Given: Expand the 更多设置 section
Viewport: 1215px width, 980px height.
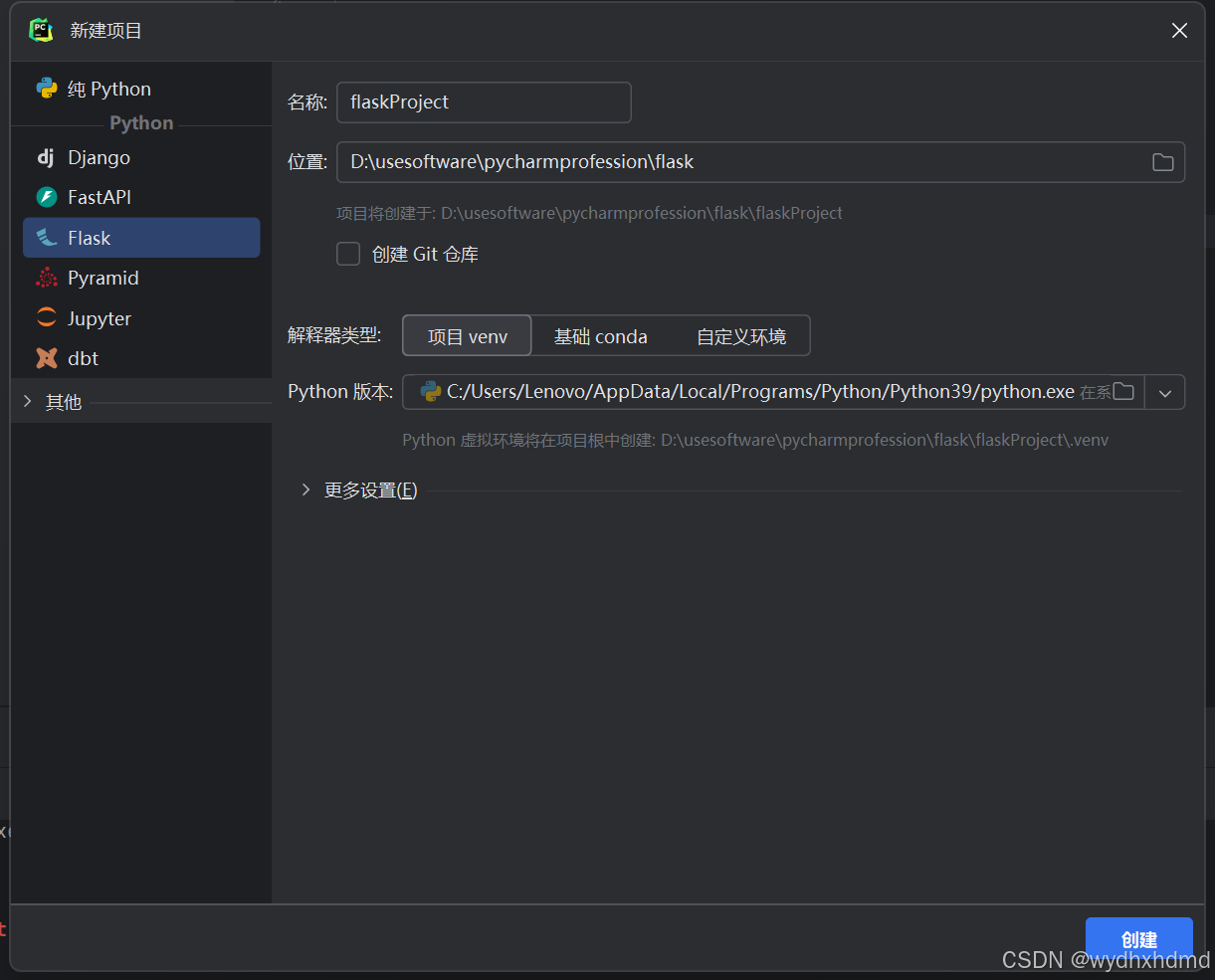Looking at the screenshot, I should (x=305, y=490).
